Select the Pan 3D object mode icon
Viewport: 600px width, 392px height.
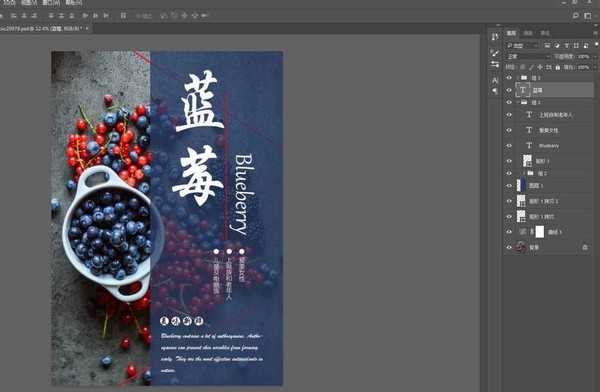[x=184, y=16]
